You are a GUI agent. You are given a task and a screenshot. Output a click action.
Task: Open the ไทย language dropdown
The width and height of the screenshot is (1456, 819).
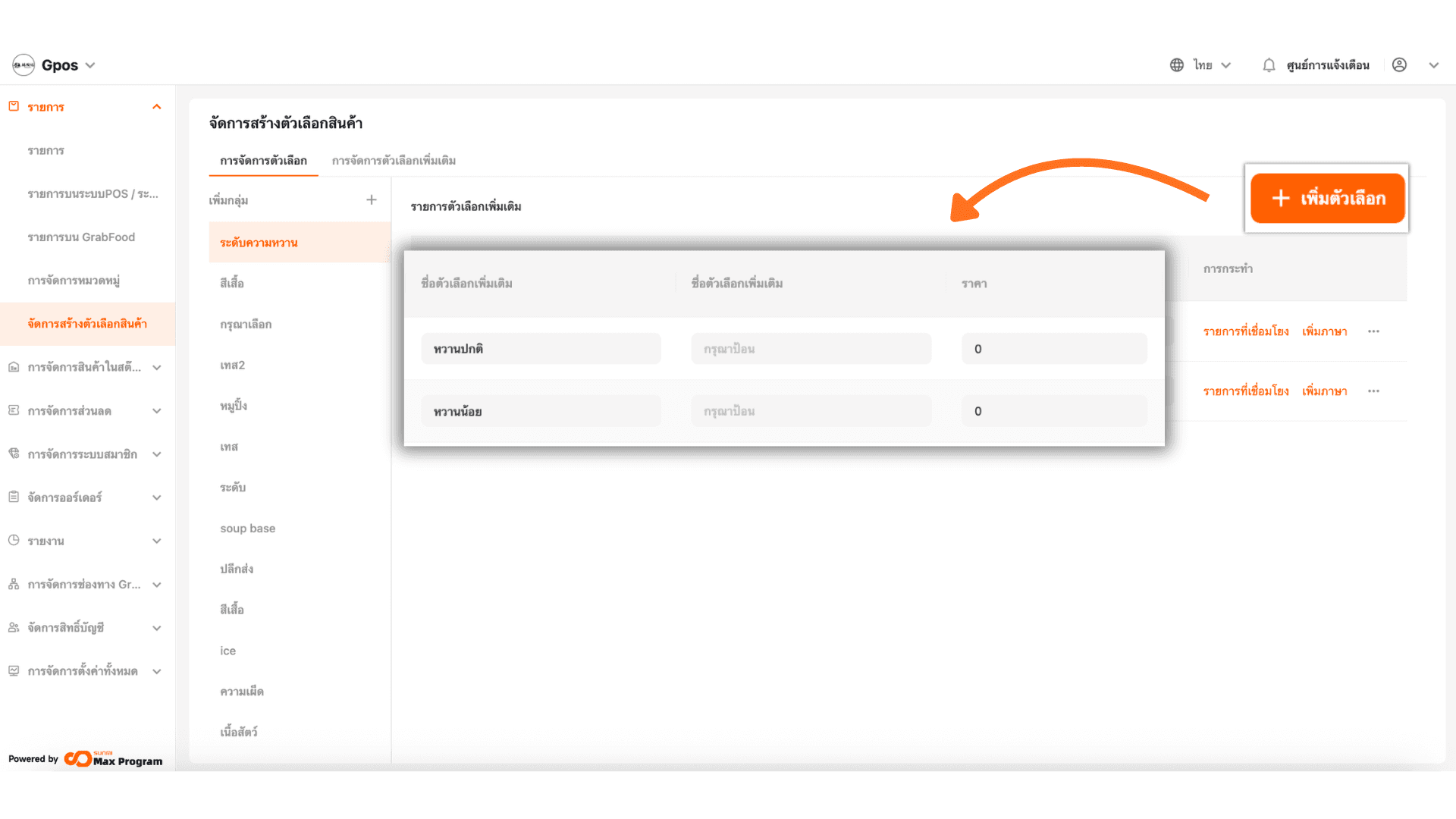click(1225, 65)
